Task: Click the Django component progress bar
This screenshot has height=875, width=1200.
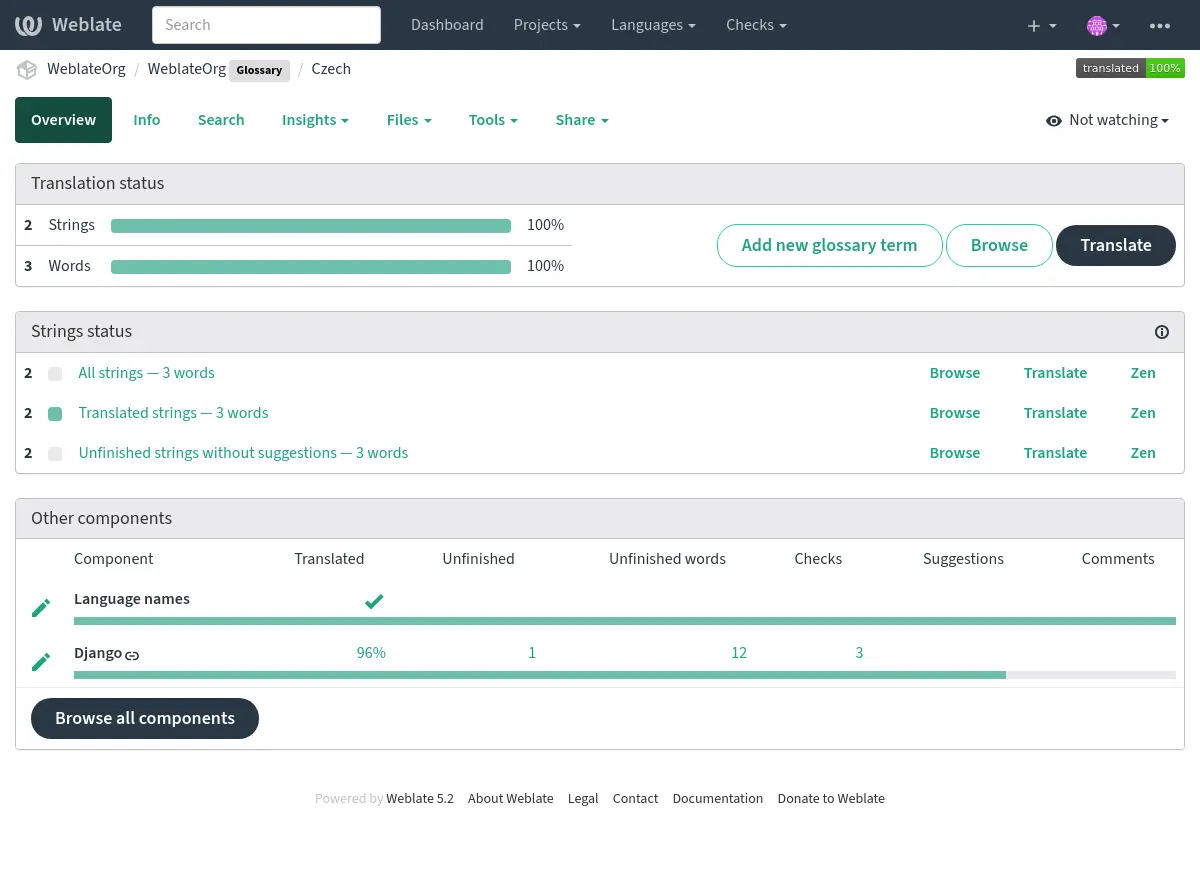Action: (625, 675)
